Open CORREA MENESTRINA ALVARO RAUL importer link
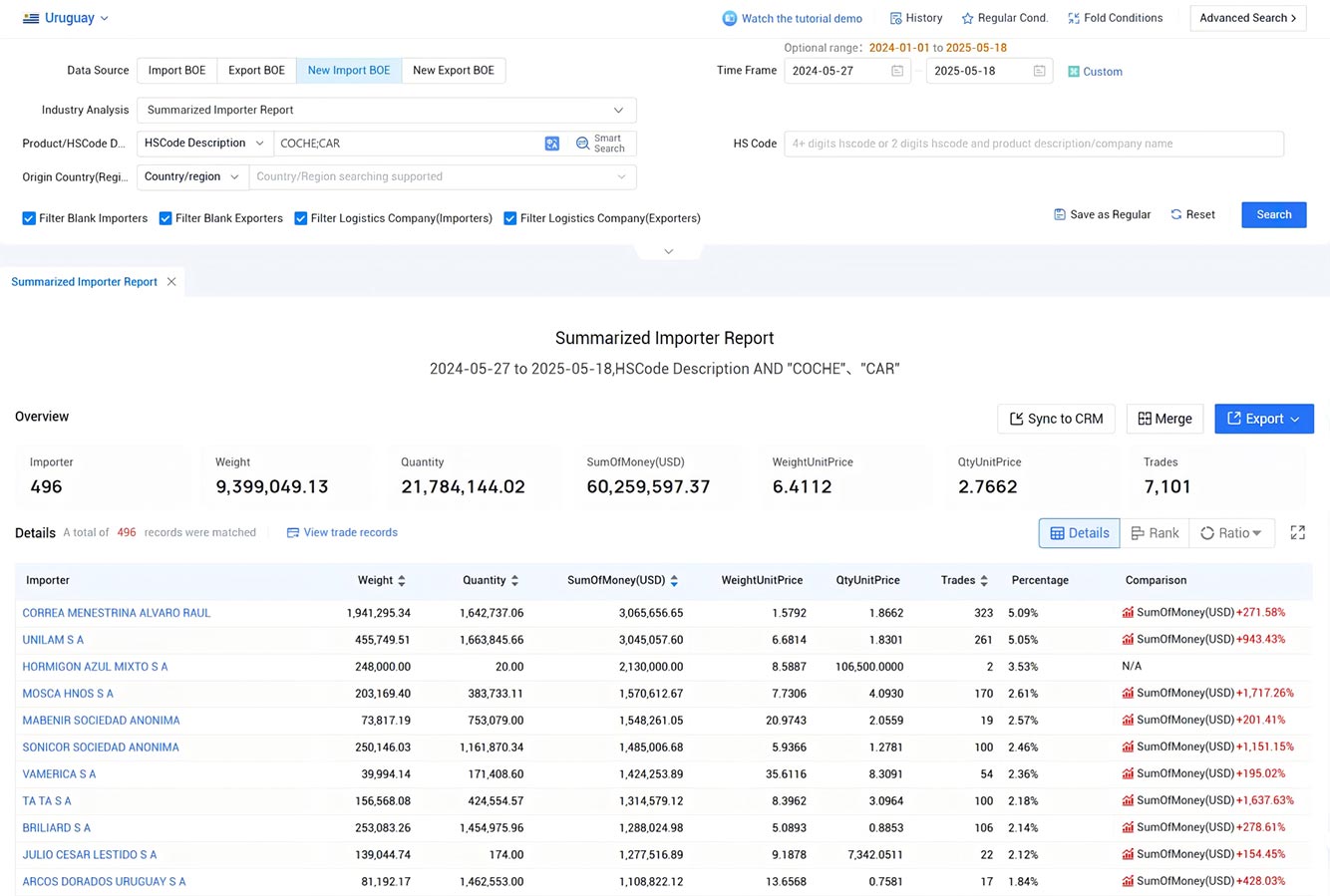This screenshot has width=1330, height=896. [117, 613]
